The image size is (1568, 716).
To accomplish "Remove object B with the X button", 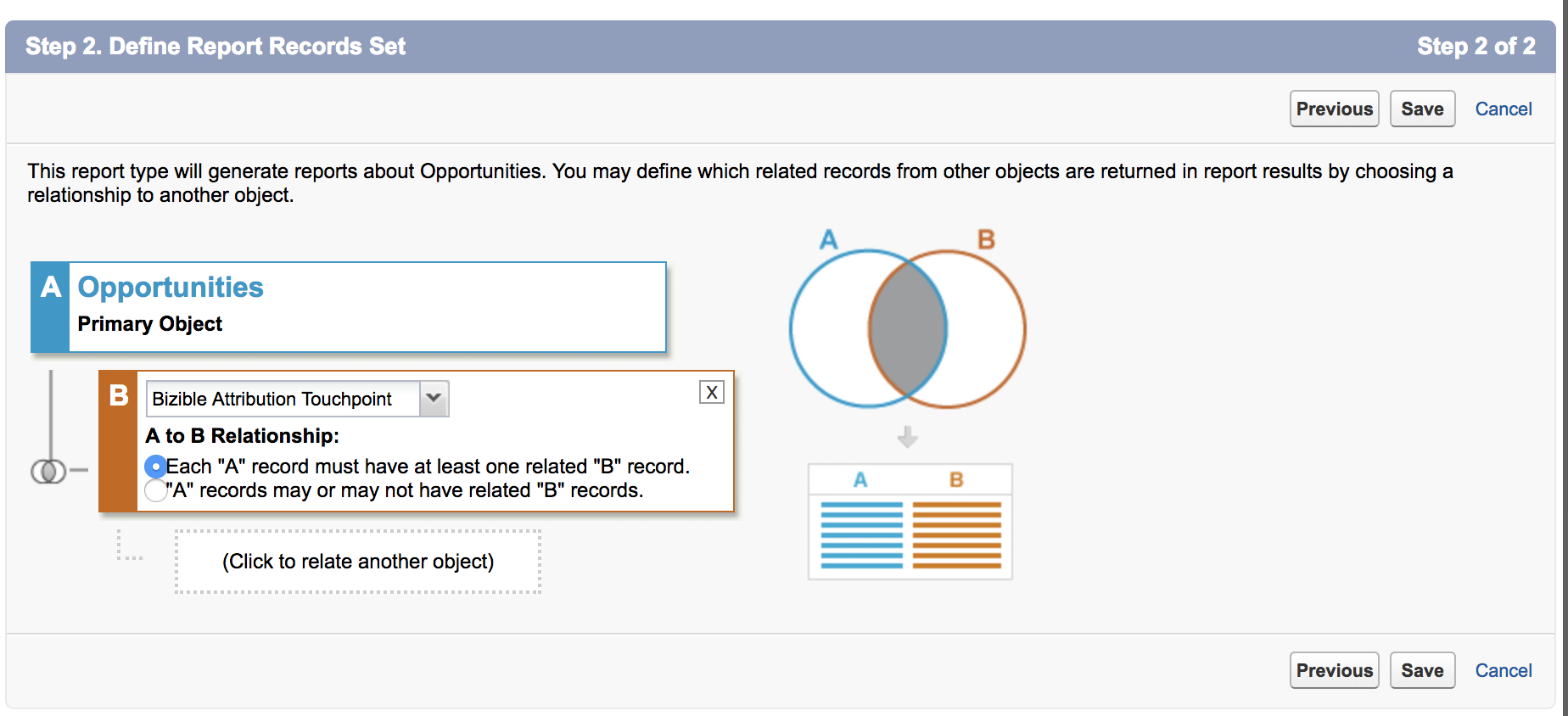I will click(x=712, y=392).
